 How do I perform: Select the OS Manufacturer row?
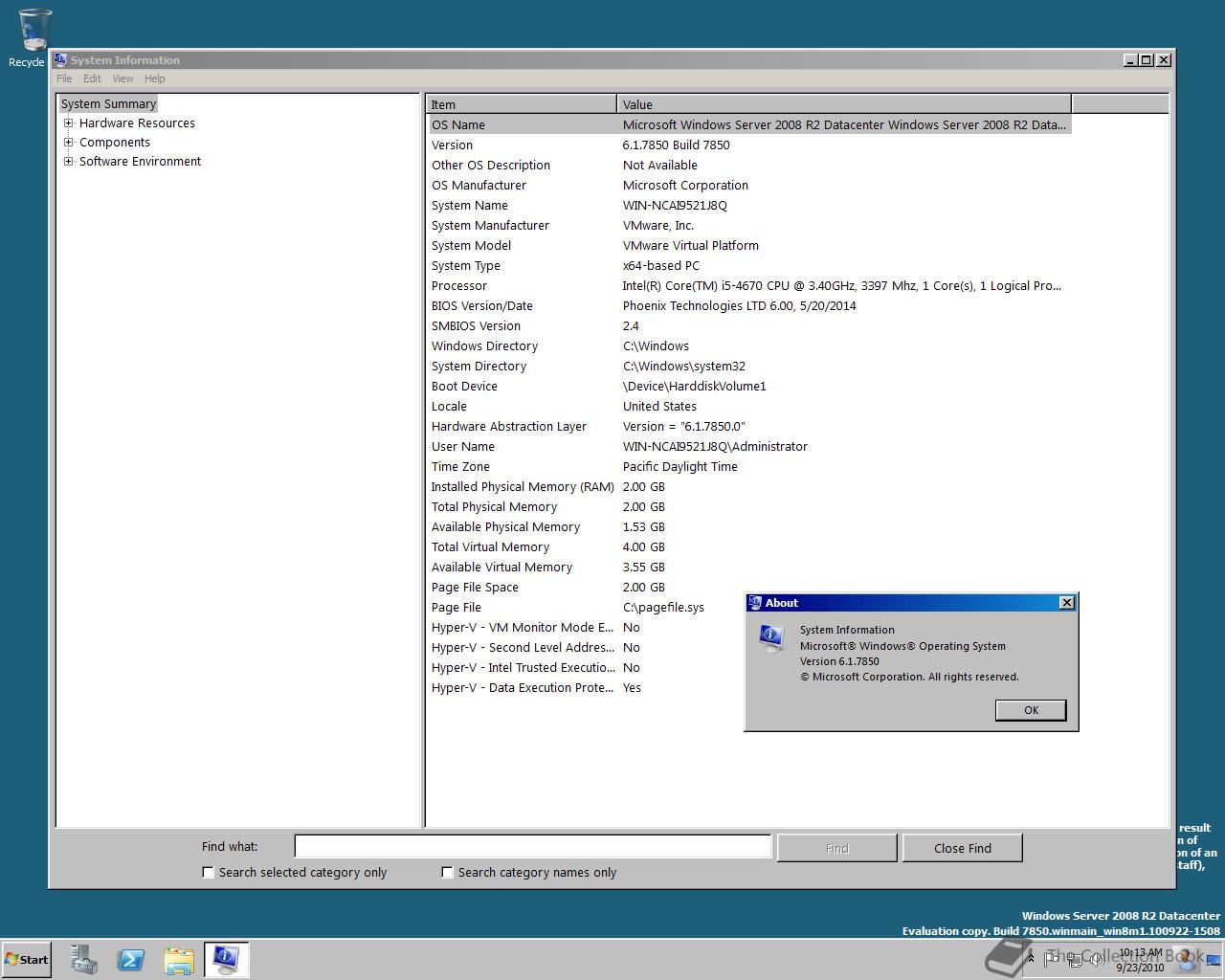coord(749,185)
